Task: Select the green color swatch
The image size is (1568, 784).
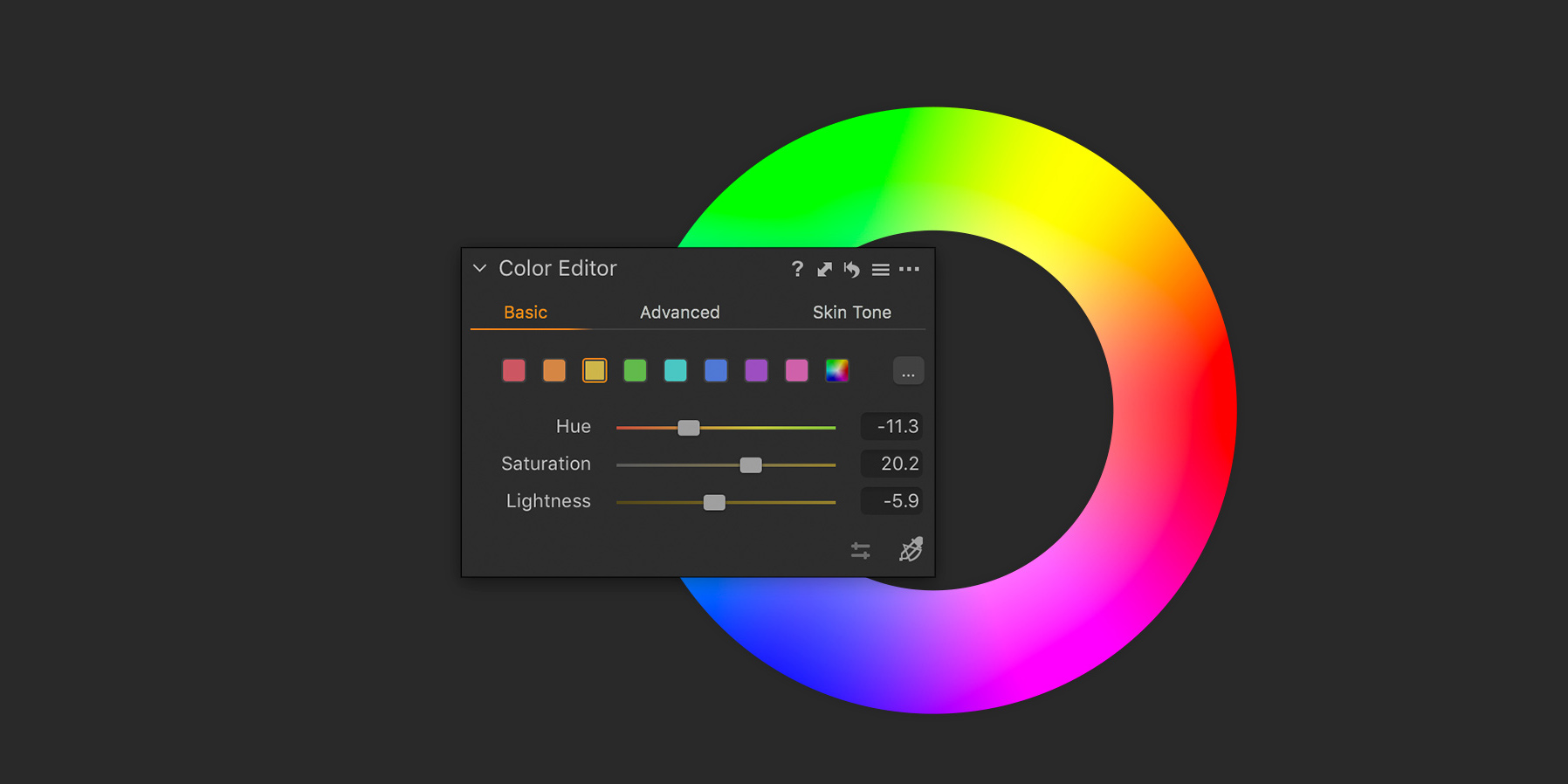Action: [x=636, y=370]
